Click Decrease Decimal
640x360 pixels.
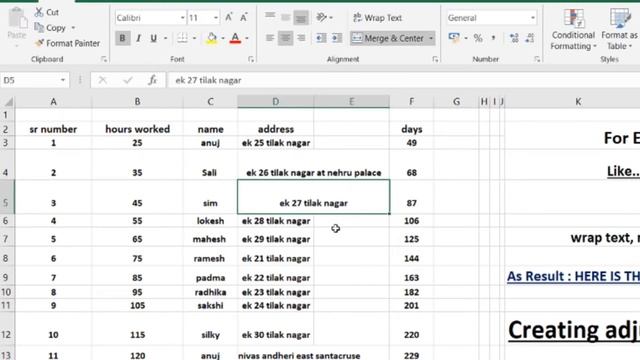tap(530, 38)
